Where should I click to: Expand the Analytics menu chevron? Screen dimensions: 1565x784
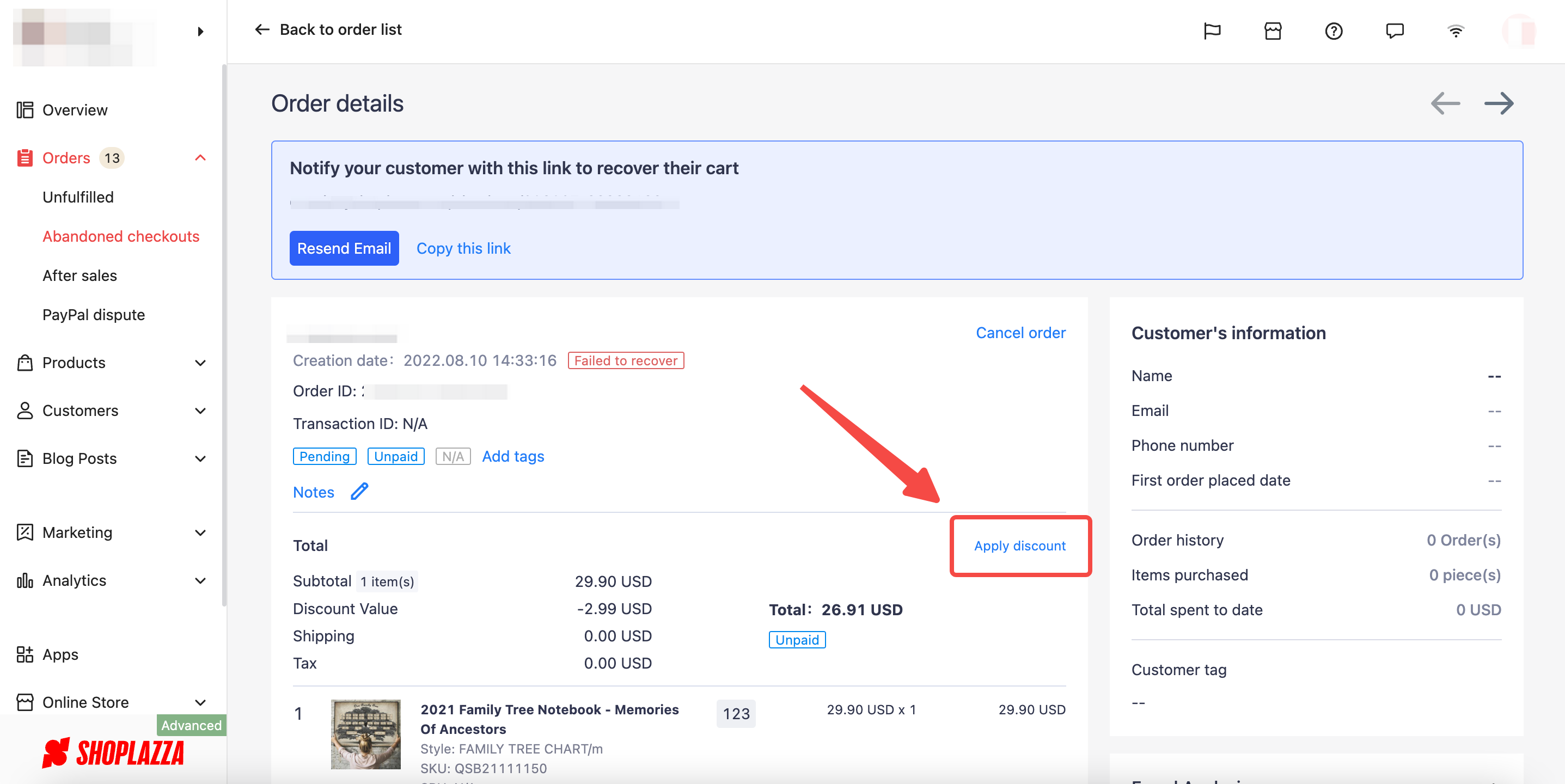200,580
